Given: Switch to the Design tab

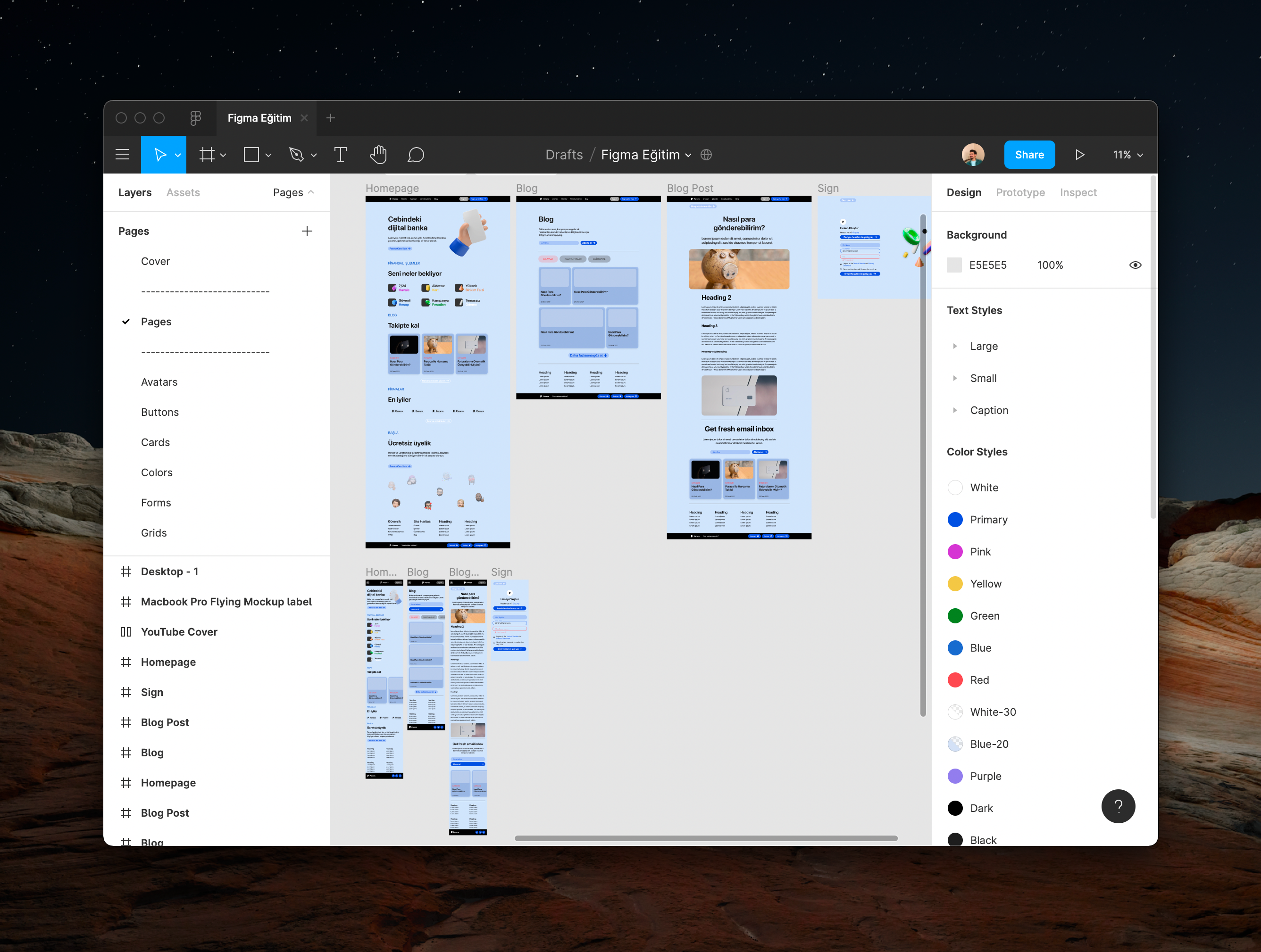Looking at the screenshot, I should click(x=964, y=192).
